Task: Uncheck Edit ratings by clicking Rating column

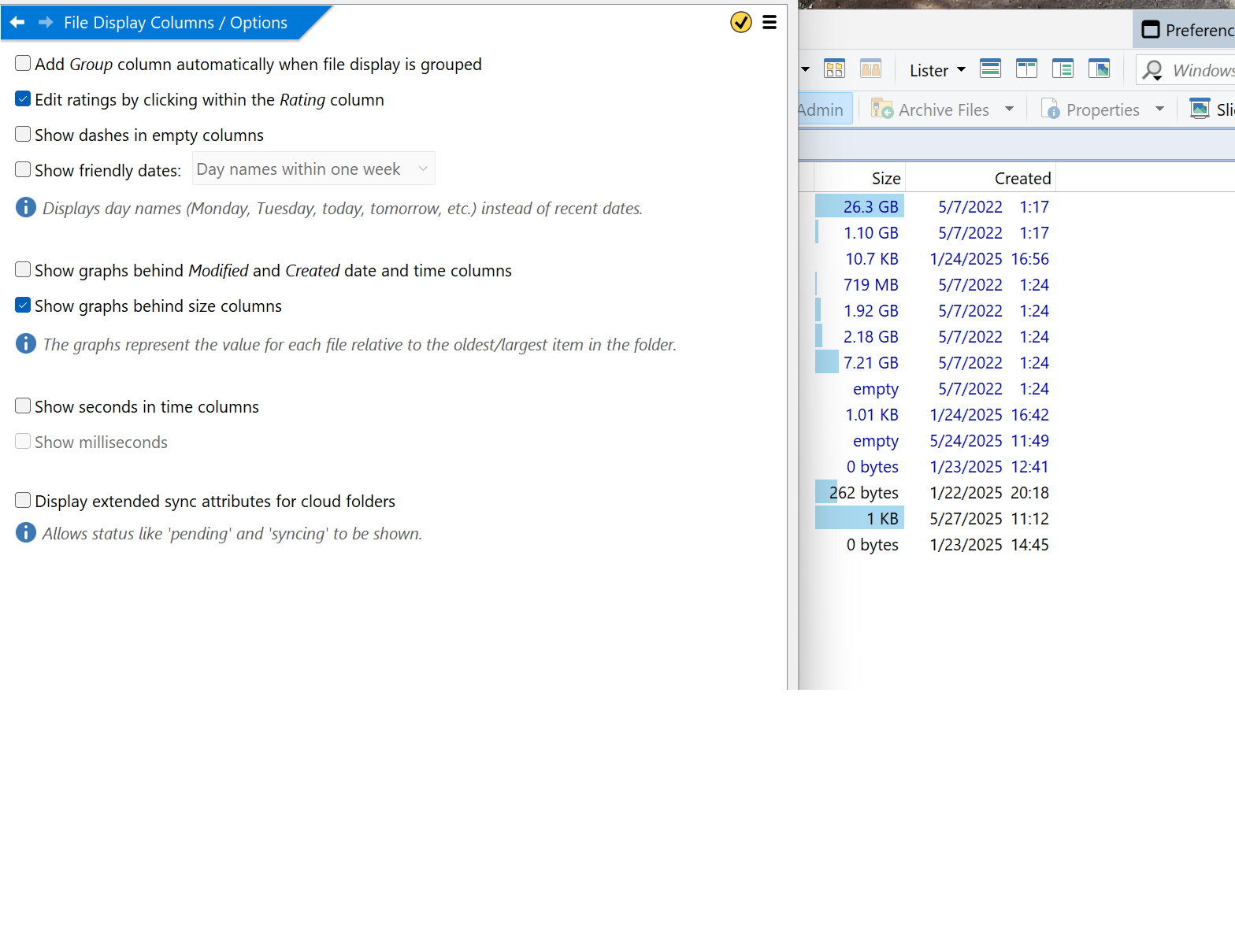Action: (x=23, y=98)
